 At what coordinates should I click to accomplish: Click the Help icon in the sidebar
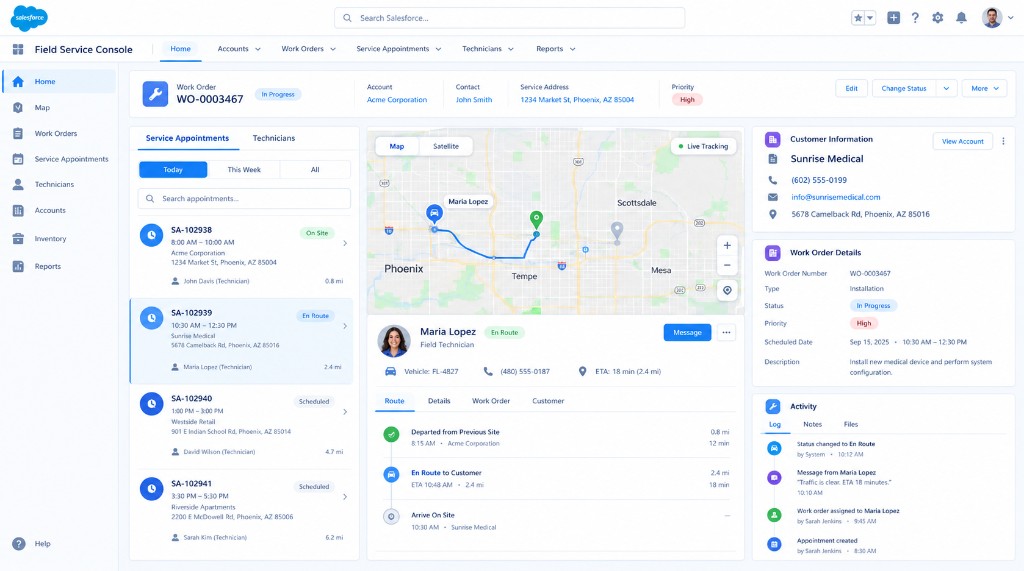coord(19,544)
